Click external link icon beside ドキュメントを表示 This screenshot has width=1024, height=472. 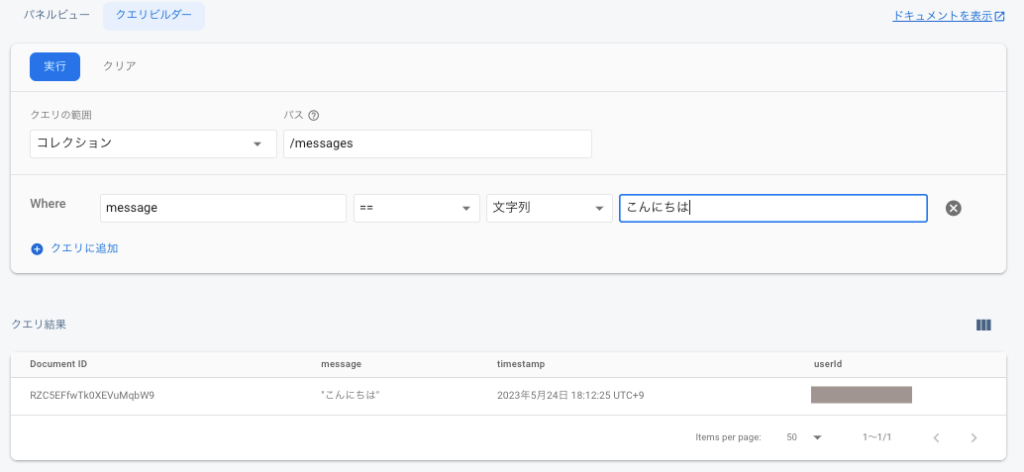click(x=1000, y=16)
